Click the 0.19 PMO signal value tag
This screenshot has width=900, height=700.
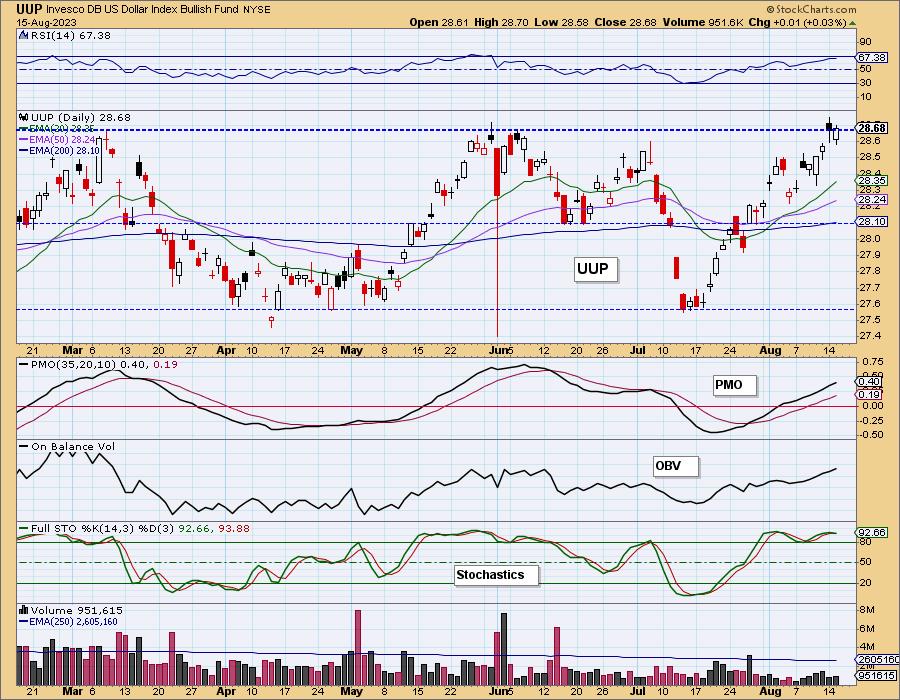870,395
